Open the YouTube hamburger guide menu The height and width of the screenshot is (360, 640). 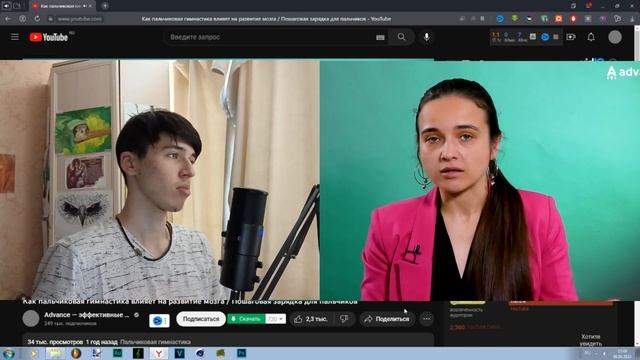[15, 37]
